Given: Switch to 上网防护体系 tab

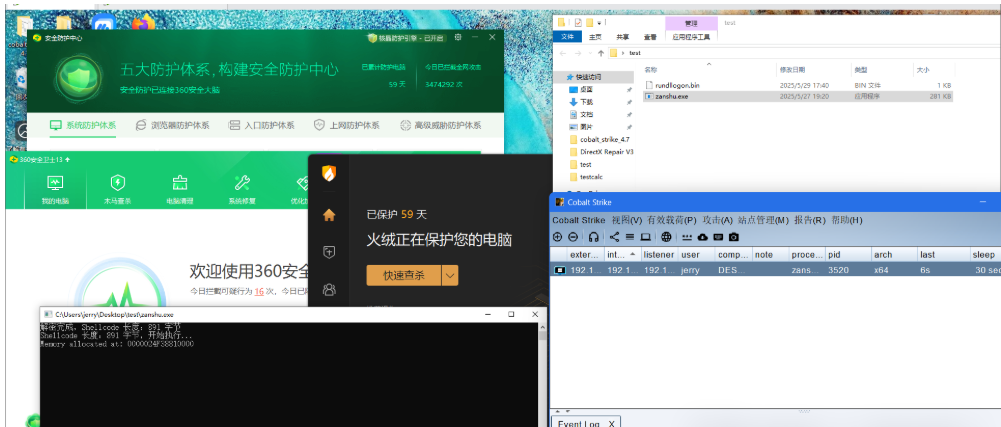Looking at the screenshot, I should pyautogui.click(x=347, y=125).
